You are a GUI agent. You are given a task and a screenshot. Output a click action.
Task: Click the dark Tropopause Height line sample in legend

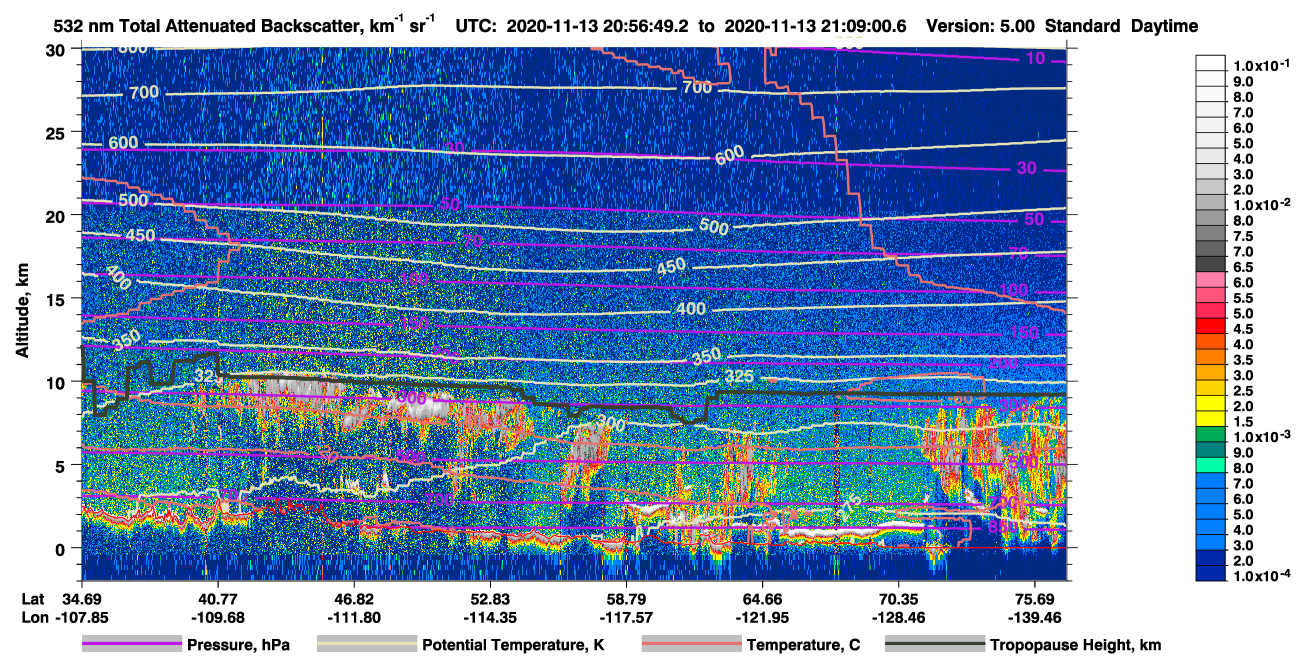tap(935, 645)
